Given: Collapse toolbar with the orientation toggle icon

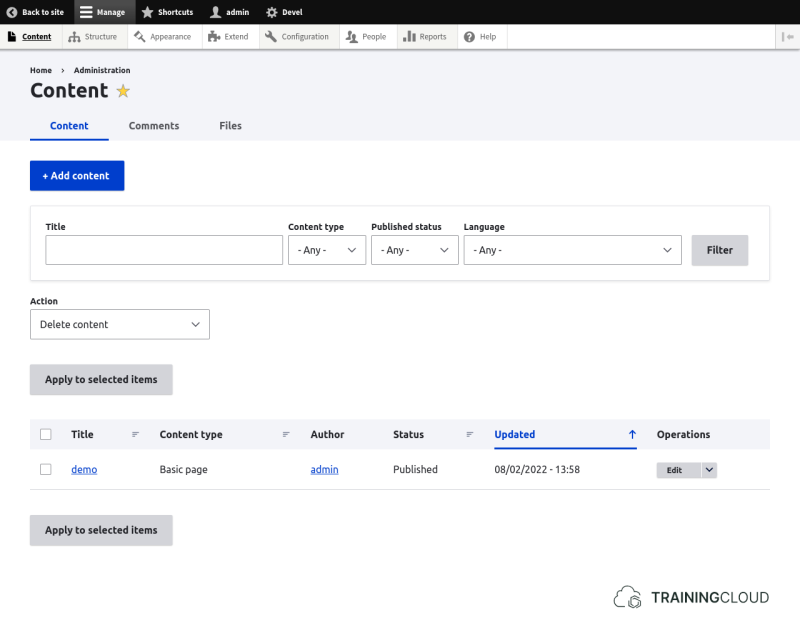Looking at the screenshot, I should pyautogui.click(x=787, y=37).
